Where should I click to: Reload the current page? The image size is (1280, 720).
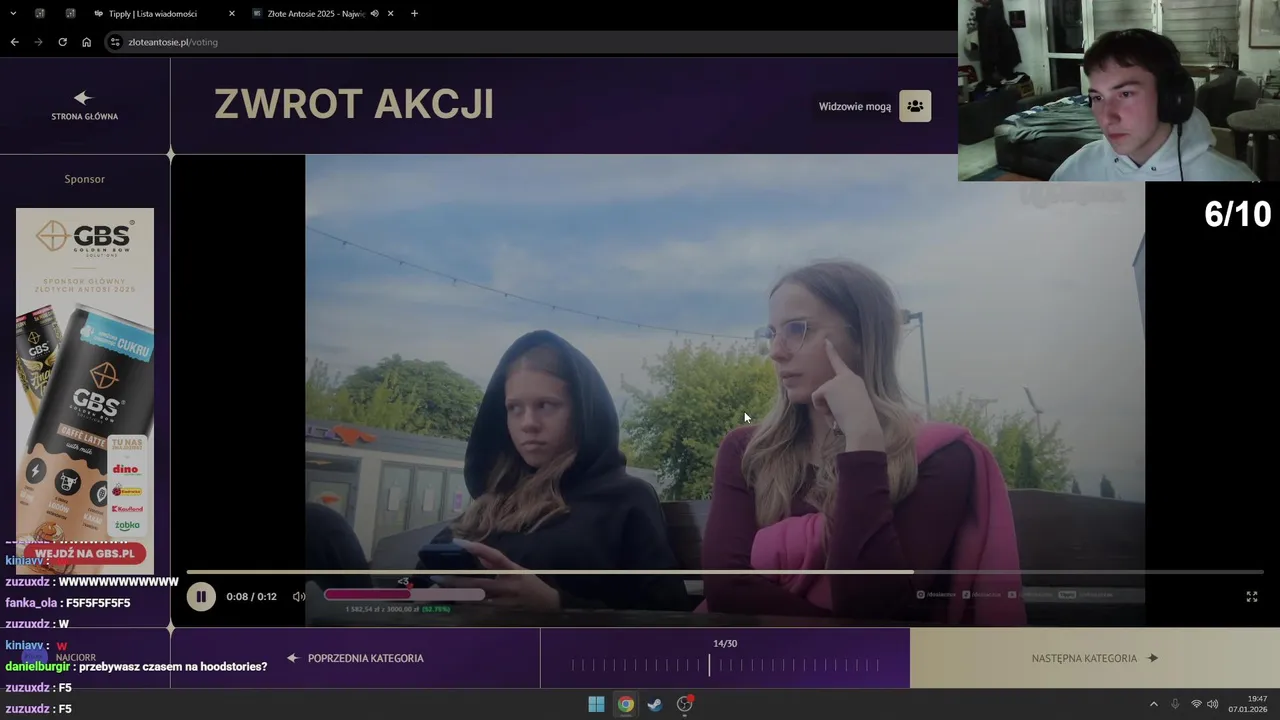pos(62,42)
